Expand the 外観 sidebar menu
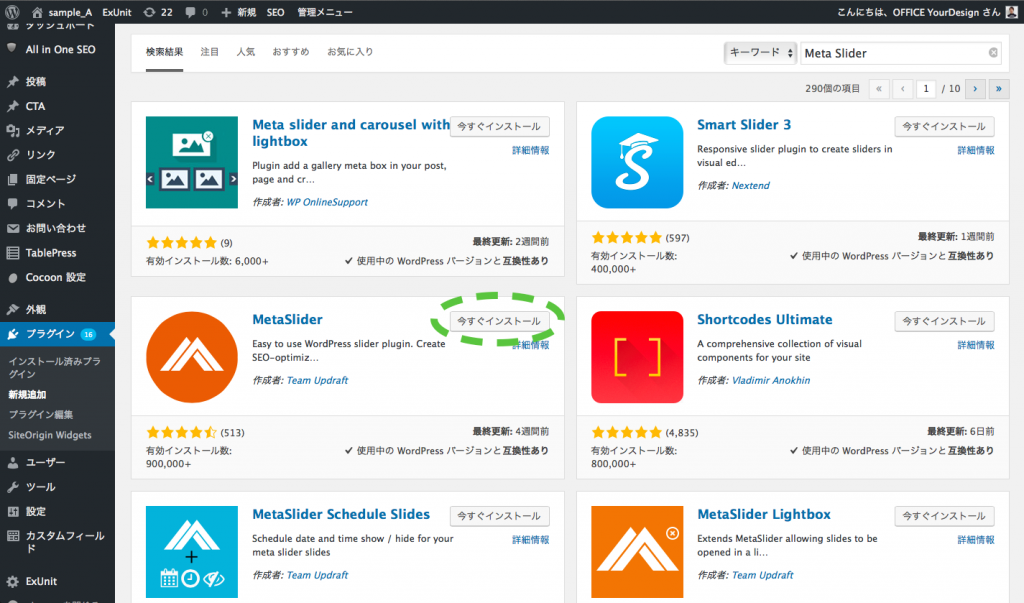This screenshot has height=603, width=1024. pos(36,310)
